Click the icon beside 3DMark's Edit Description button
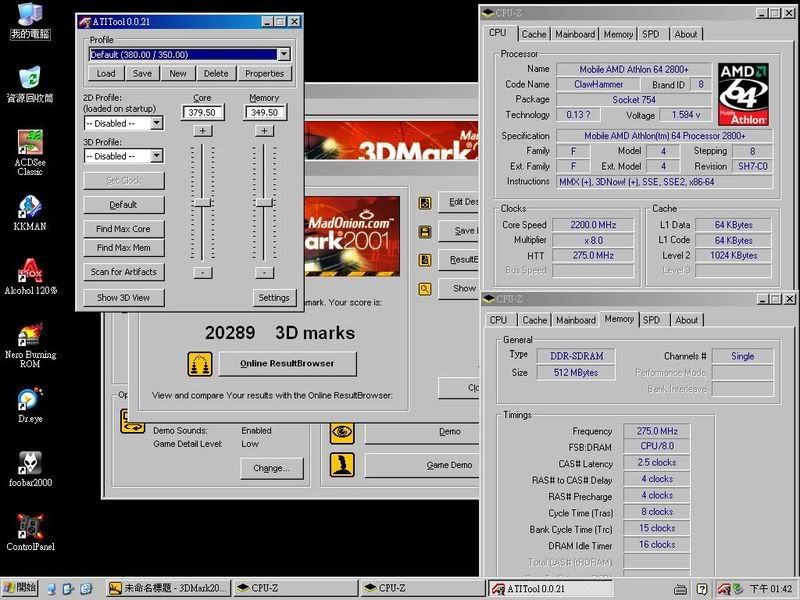 [x=424, y=203]
